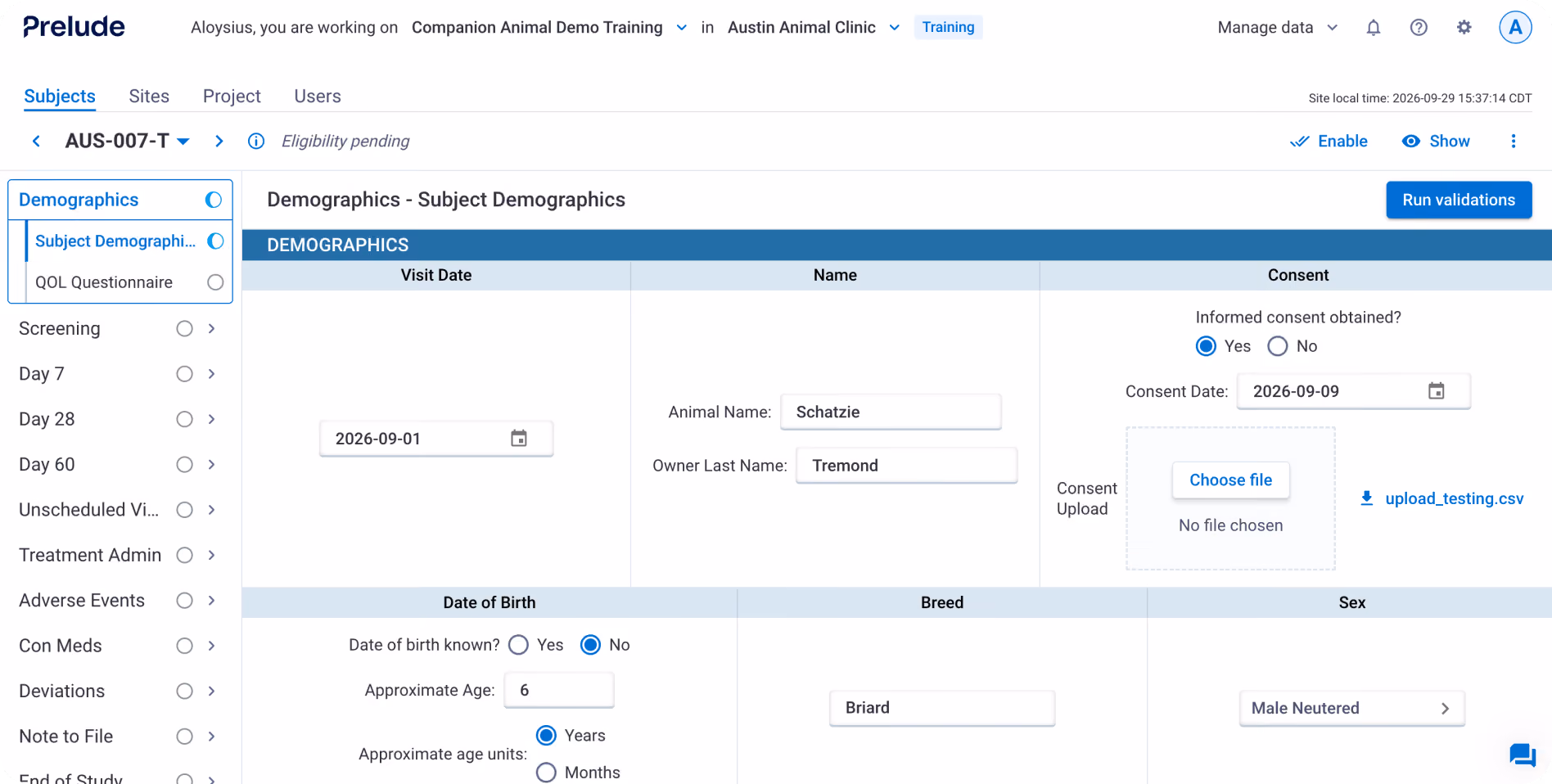
Task: Open the notifications bell
Action: [1374, 28]
